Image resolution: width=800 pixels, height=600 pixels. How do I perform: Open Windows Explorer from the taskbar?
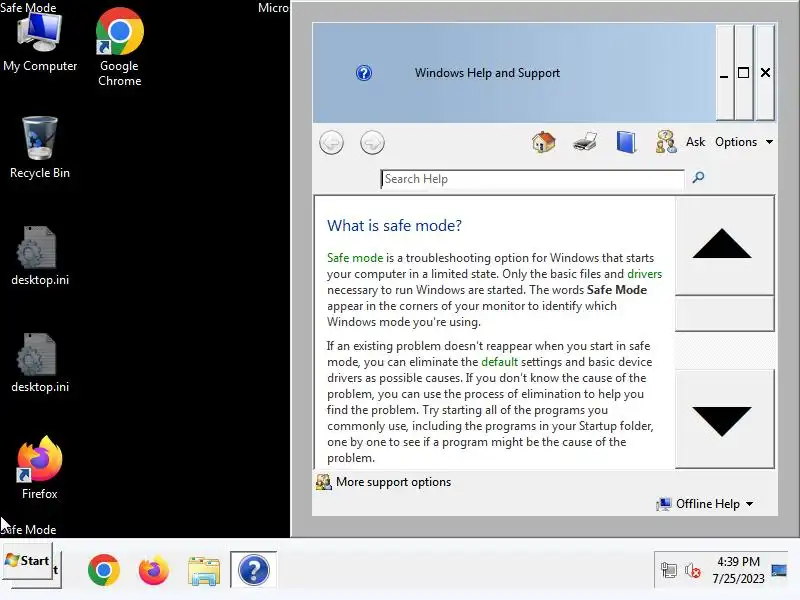[x=204, y=570]
